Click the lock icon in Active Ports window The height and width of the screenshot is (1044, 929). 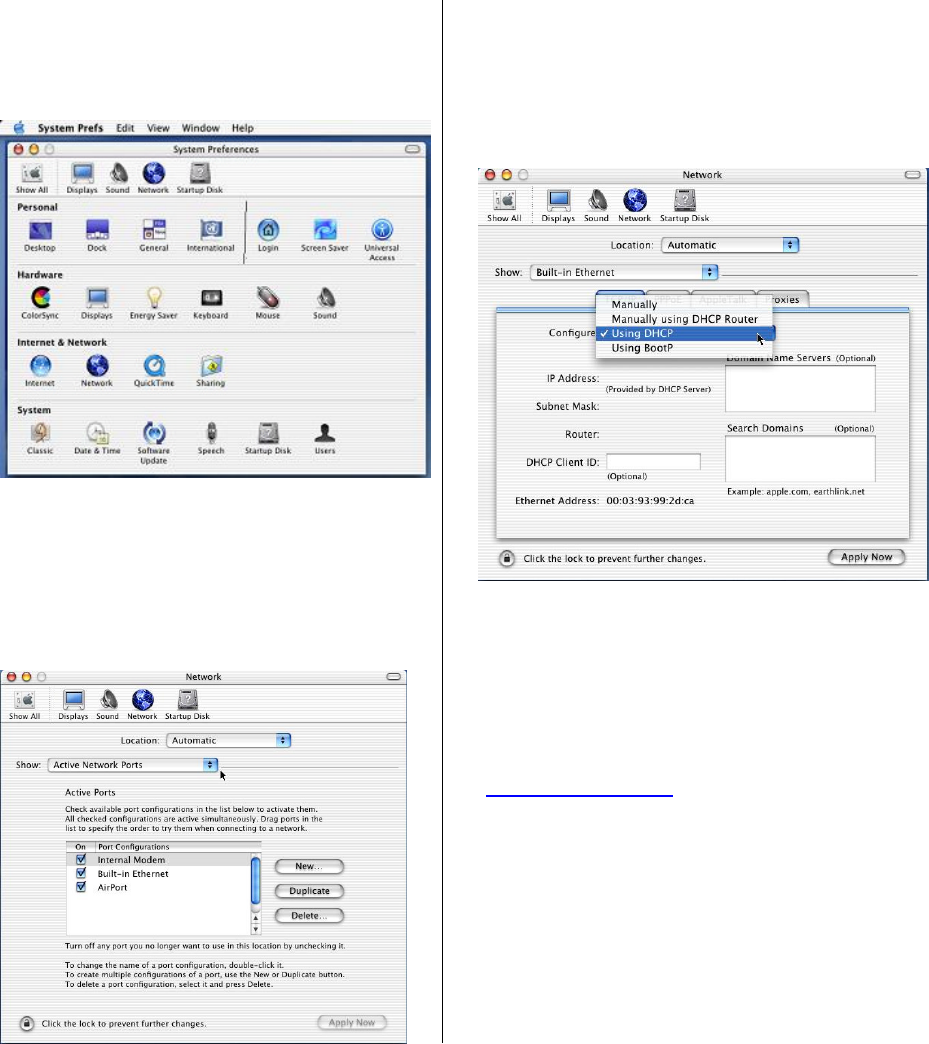pyautogui.click(x=26, y=1023)
